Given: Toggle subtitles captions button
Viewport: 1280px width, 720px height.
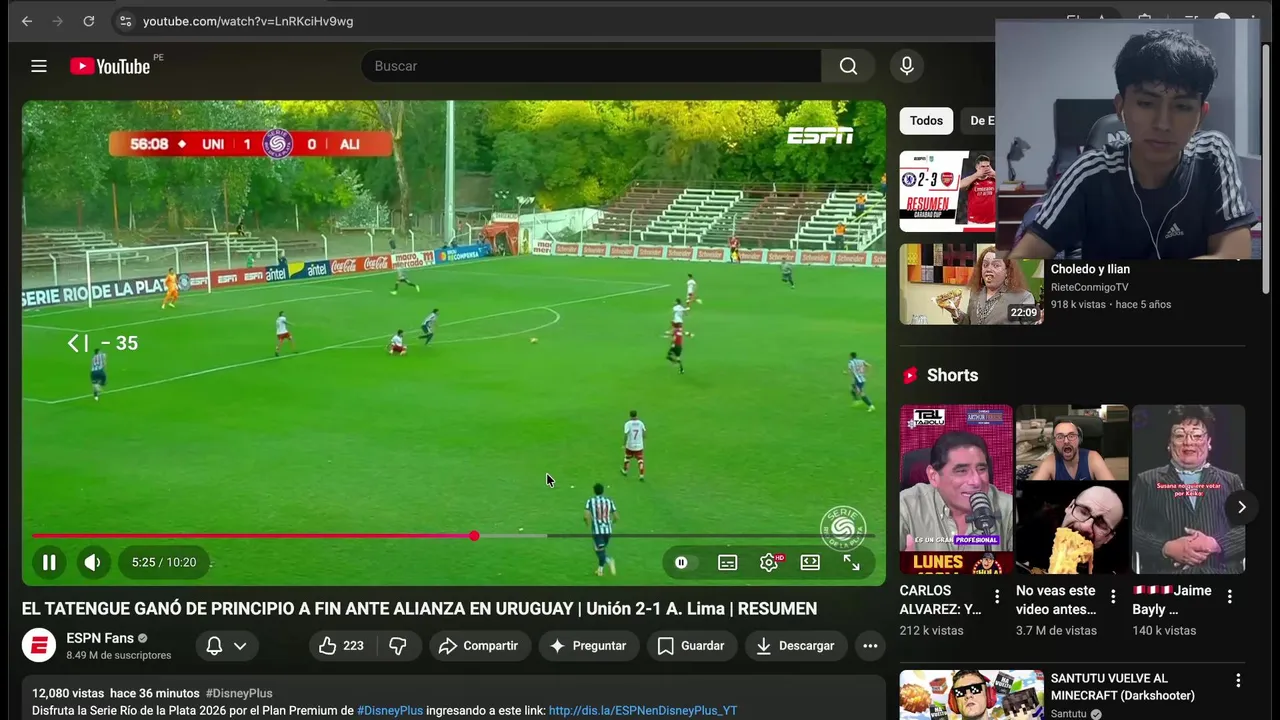Looking at the screenshot, I should point(728,563).
